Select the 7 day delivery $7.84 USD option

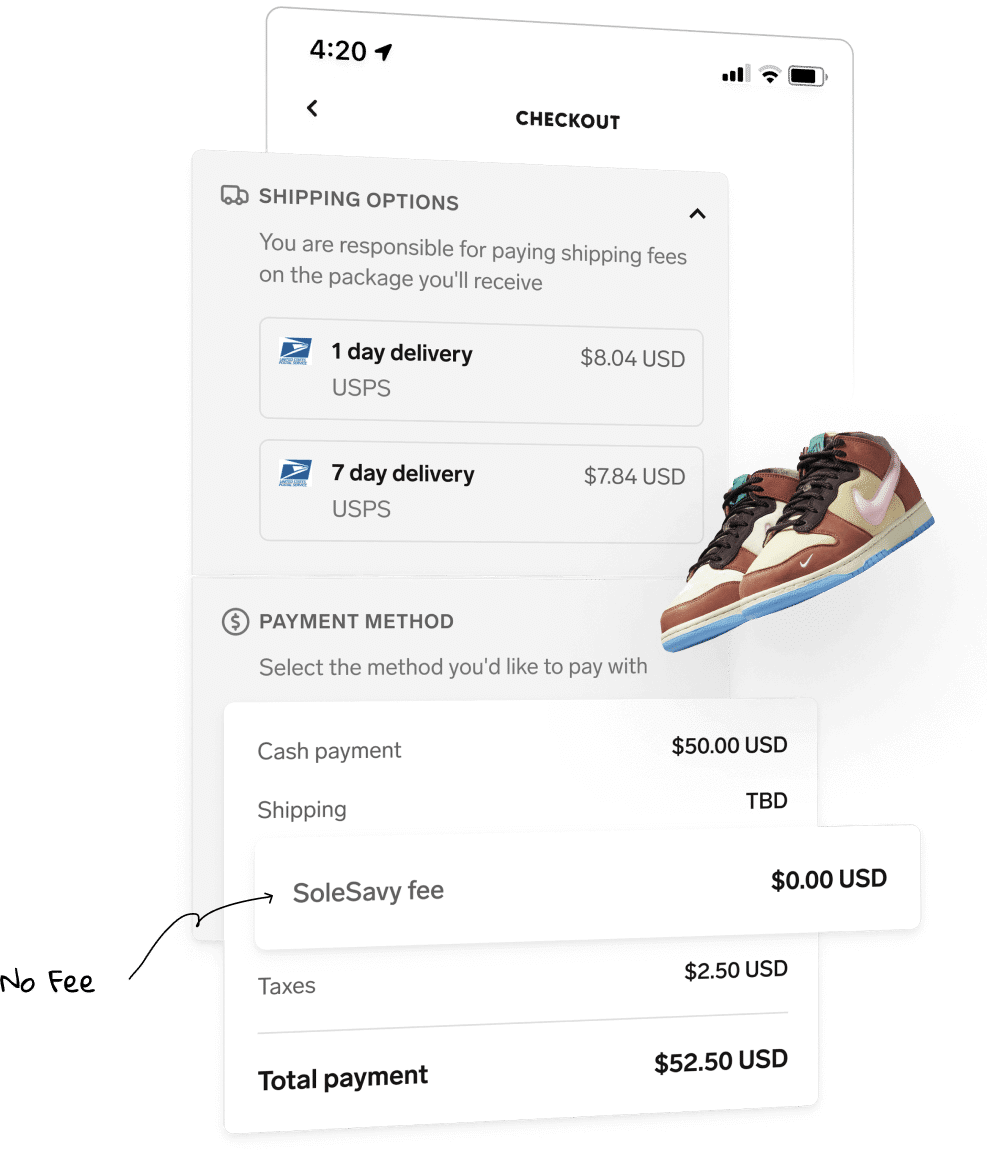(481, 493)
